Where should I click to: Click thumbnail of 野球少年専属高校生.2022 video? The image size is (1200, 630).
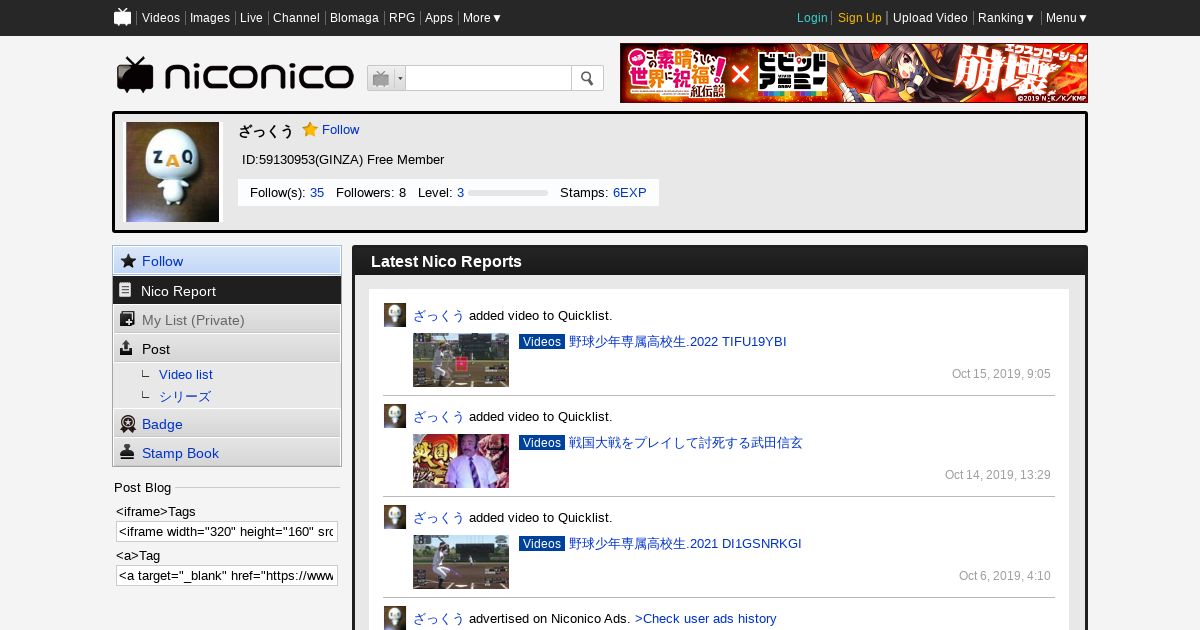(x=461, y=360)
